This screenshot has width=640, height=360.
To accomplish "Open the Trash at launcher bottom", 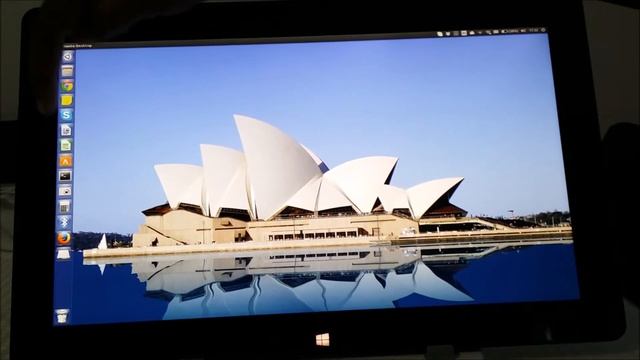I will click(x=62, y=316).
